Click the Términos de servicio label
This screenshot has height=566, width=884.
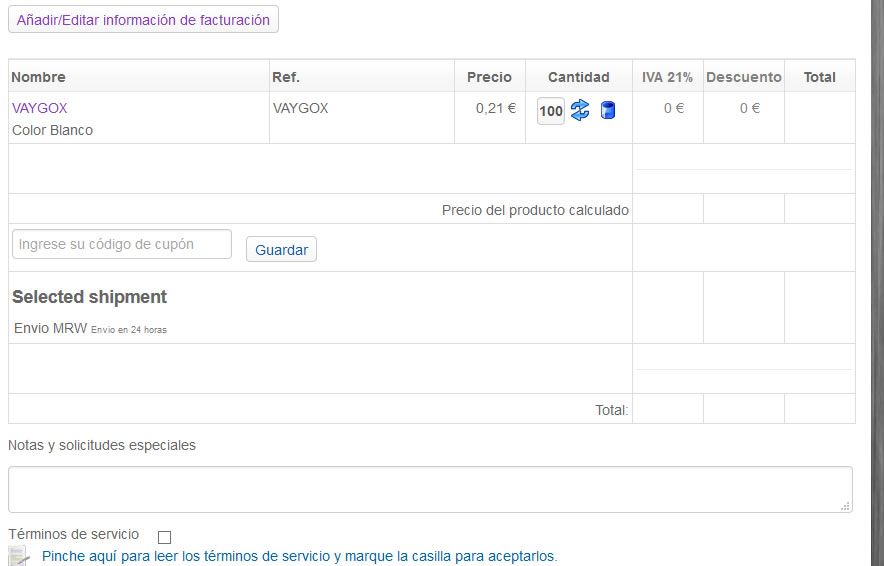pyautogui.click(x=74, y=534)
